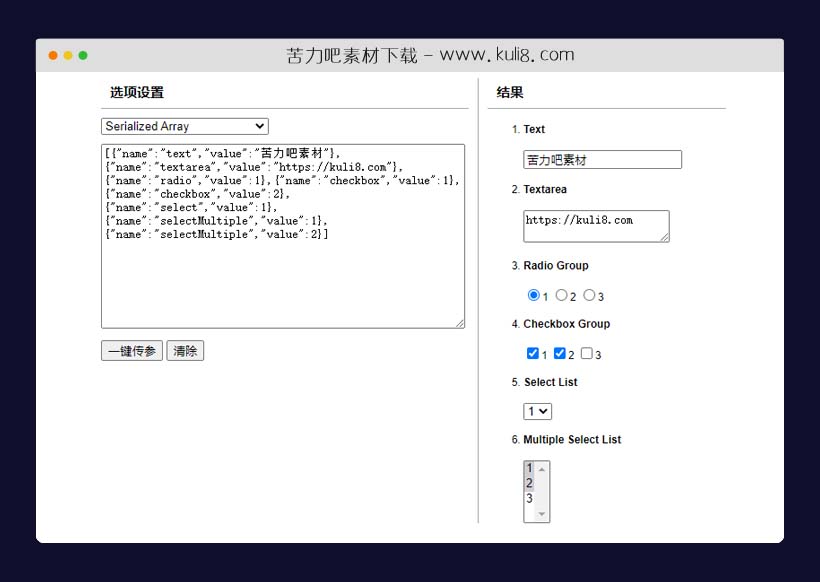Focus the Text input field
The height and width of the screenshot is (582, 820).
click(602, 160)
